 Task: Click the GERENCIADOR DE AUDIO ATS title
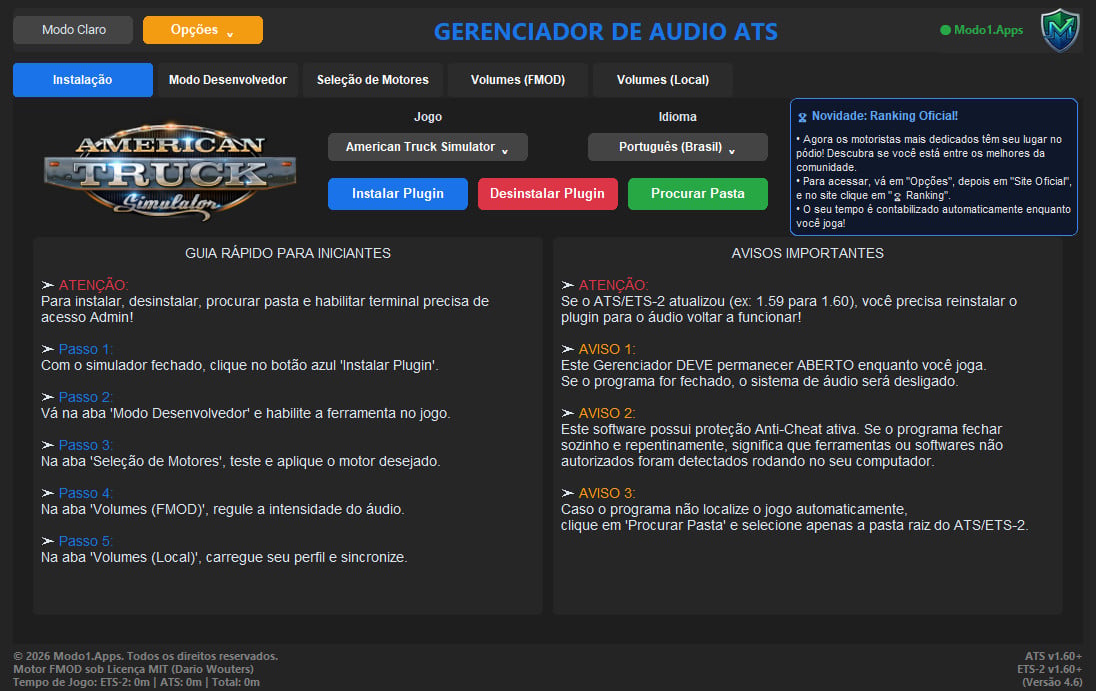(x=605, y=31)
